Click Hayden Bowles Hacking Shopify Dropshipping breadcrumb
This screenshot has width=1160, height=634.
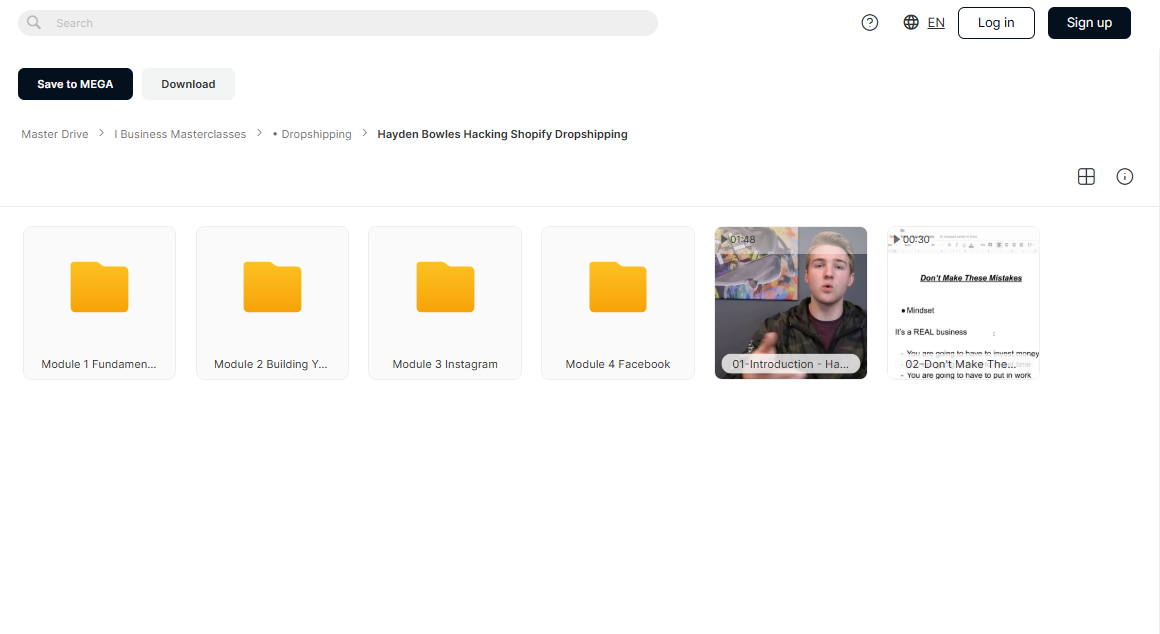point(502,134)
